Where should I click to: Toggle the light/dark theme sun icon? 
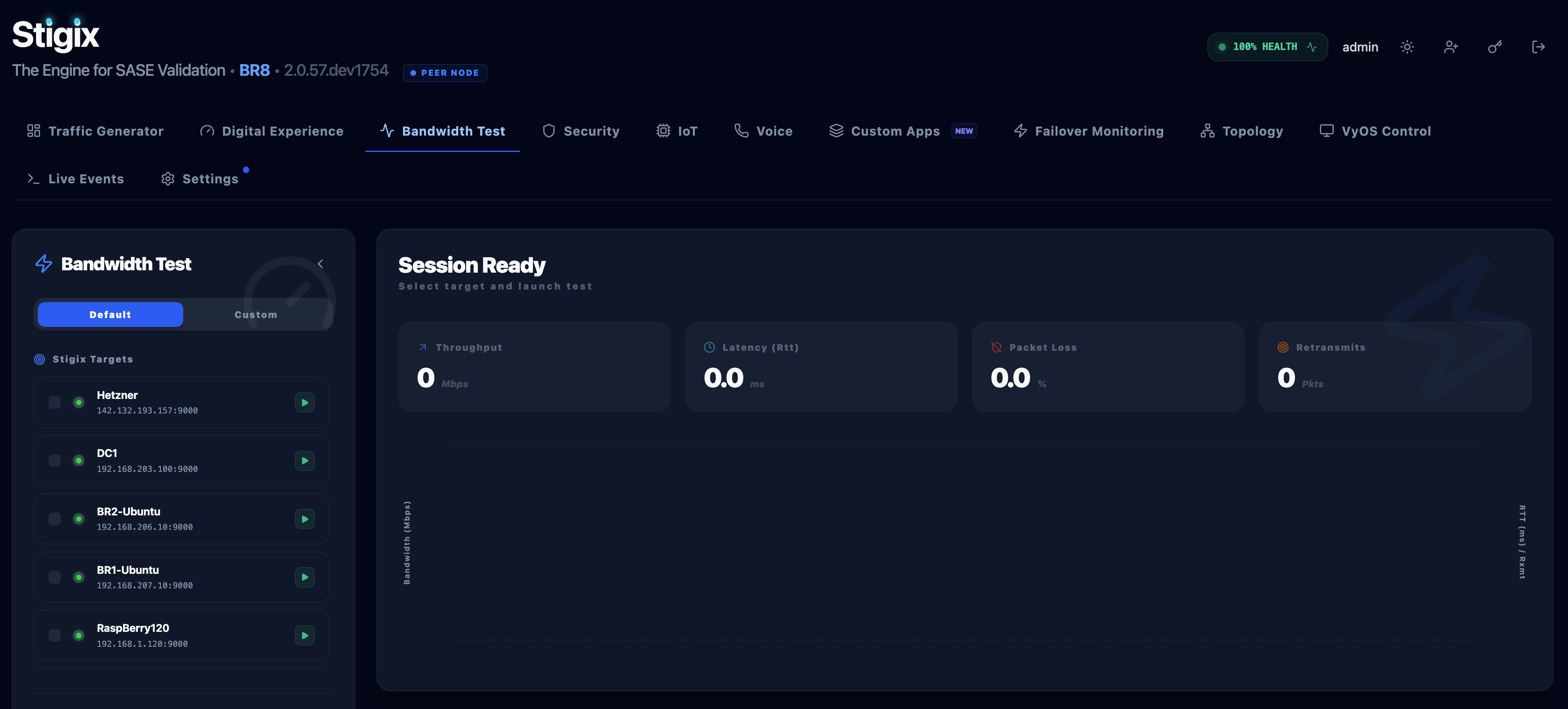(x=1407, y=47)
